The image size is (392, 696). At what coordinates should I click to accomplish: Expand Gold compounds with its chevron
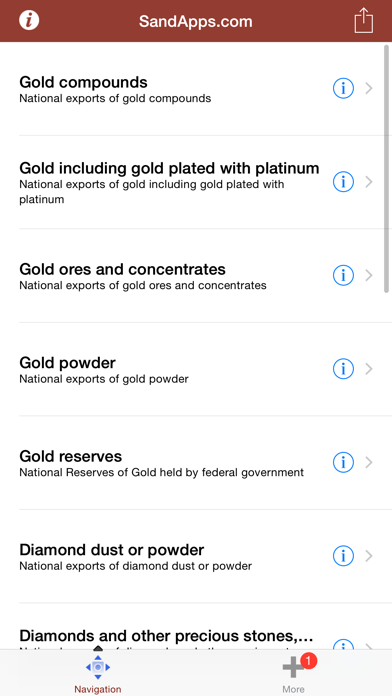point(369,88)
